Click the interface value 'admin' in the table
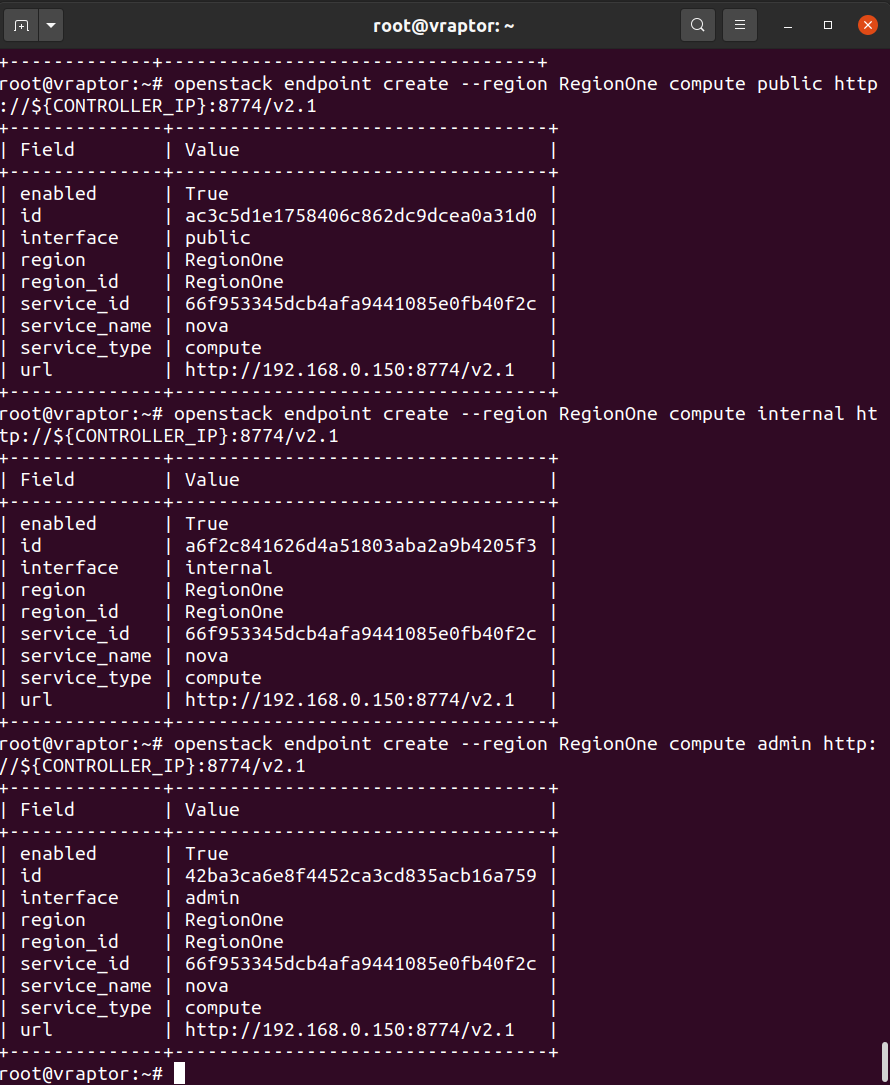Image resolution: width=890 pixels, height=1085 pixels. point(212,898)
